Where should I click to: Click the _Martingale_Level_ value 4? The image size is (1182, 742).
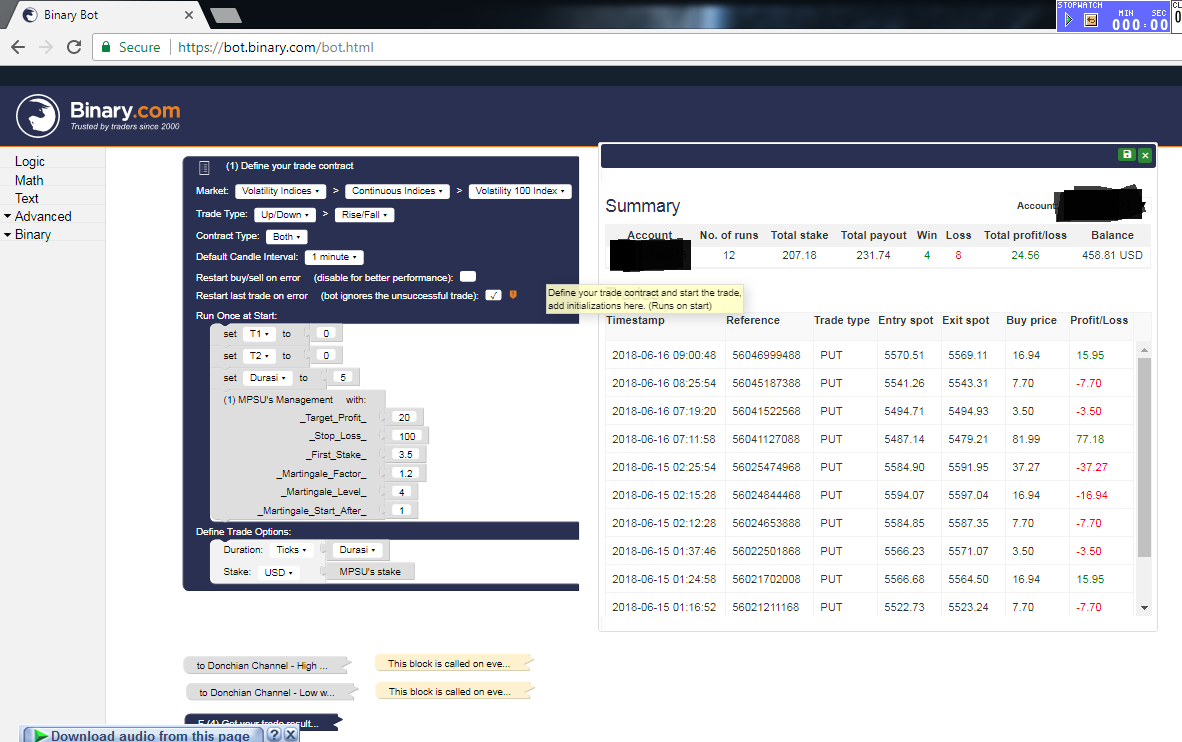402,492
